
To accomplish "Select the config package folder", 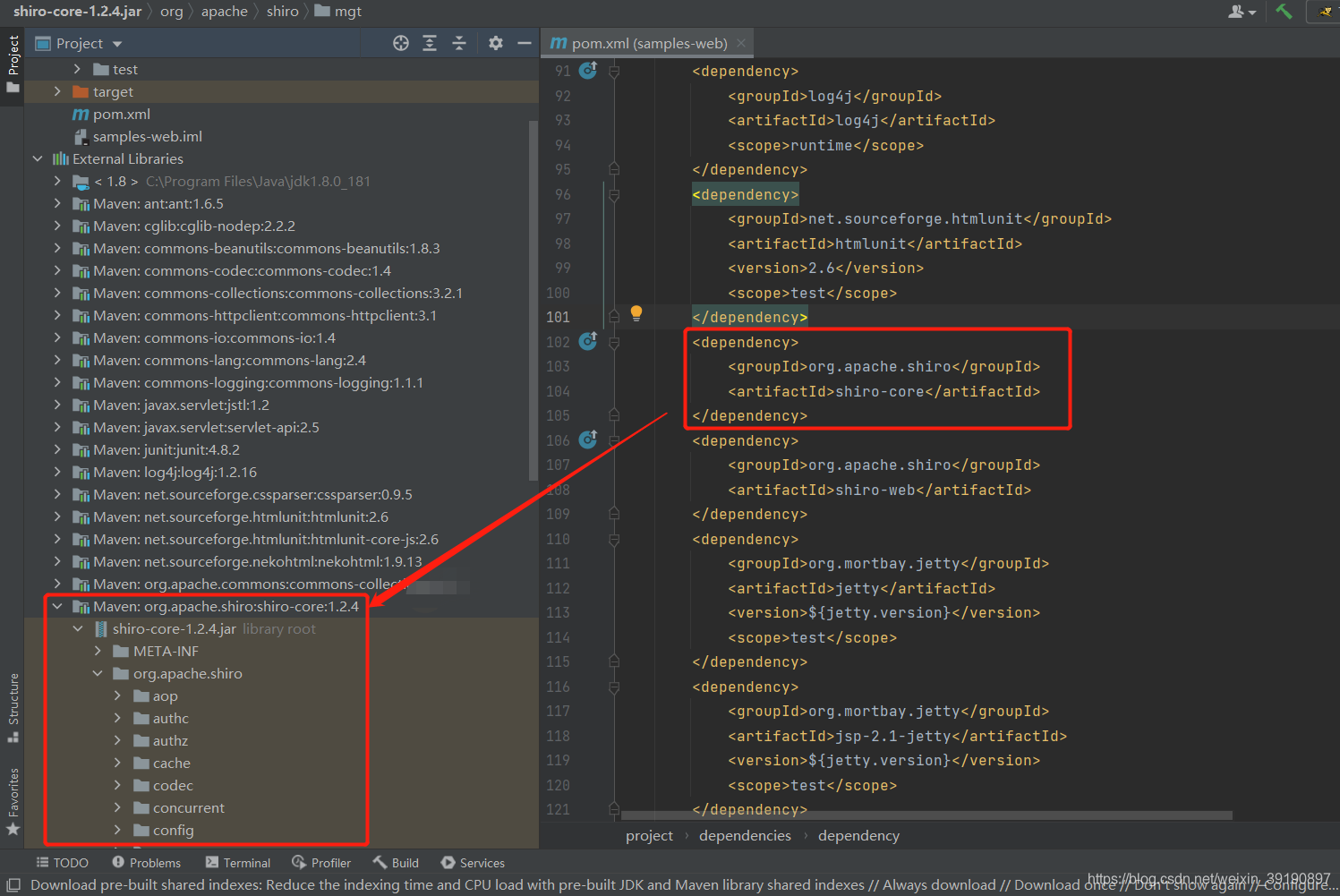I will click(164, 830).
